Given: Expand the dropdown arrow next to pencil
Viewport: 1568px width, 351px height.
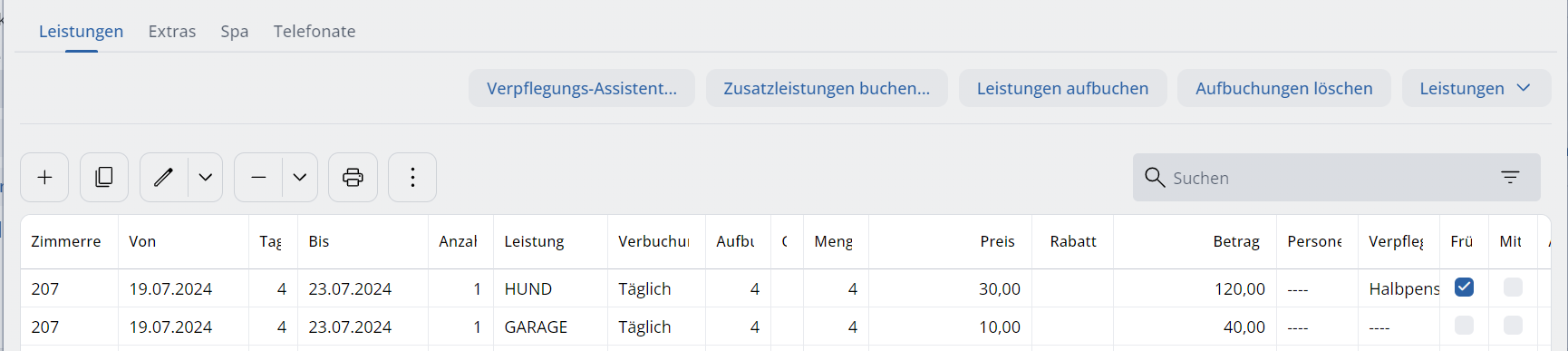Looking at the screenshot, I should click(206, 178).
